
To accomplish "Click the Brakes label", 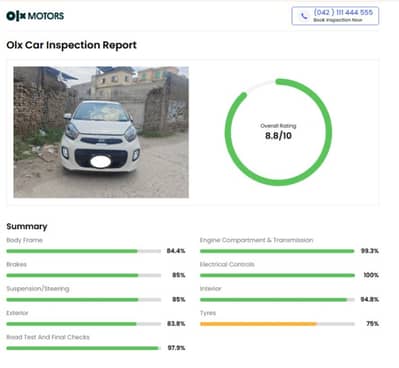I will click(16, 264).
